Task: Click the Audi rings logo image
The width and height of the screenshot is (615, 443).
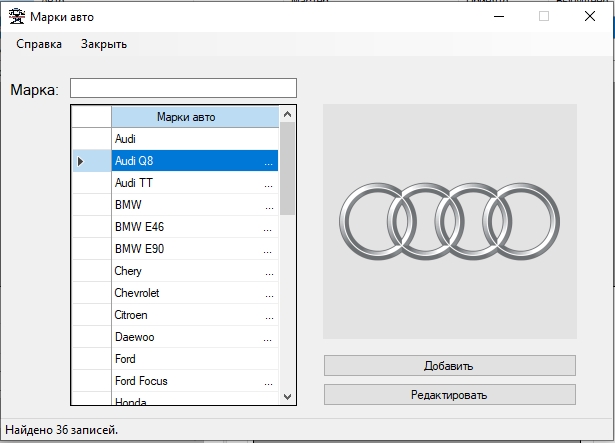Action: 449,221
